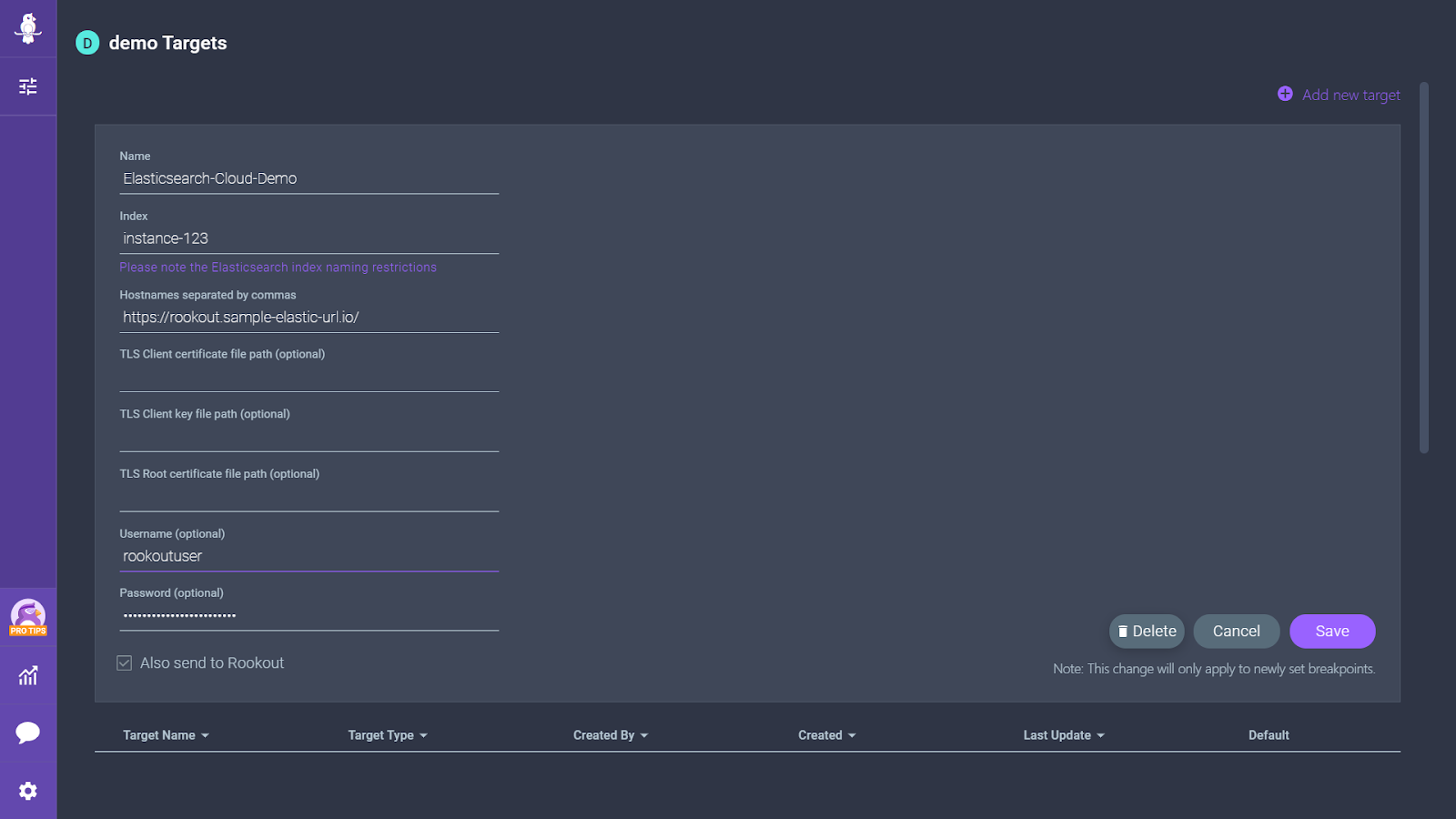
Task: Focus the TLS Root certificate file path field
Action: click(x=309, y=498)
